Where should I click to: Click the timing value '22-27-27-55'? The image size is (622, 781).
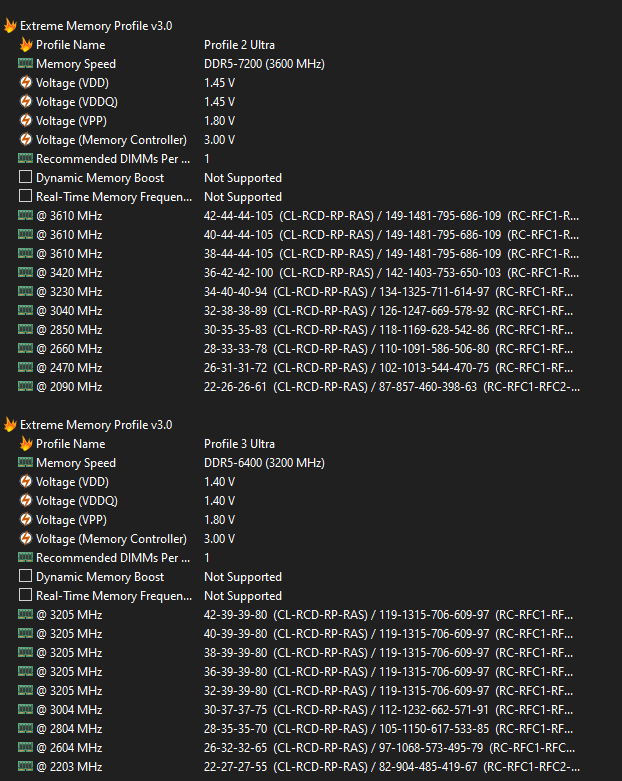pos(236,766)
